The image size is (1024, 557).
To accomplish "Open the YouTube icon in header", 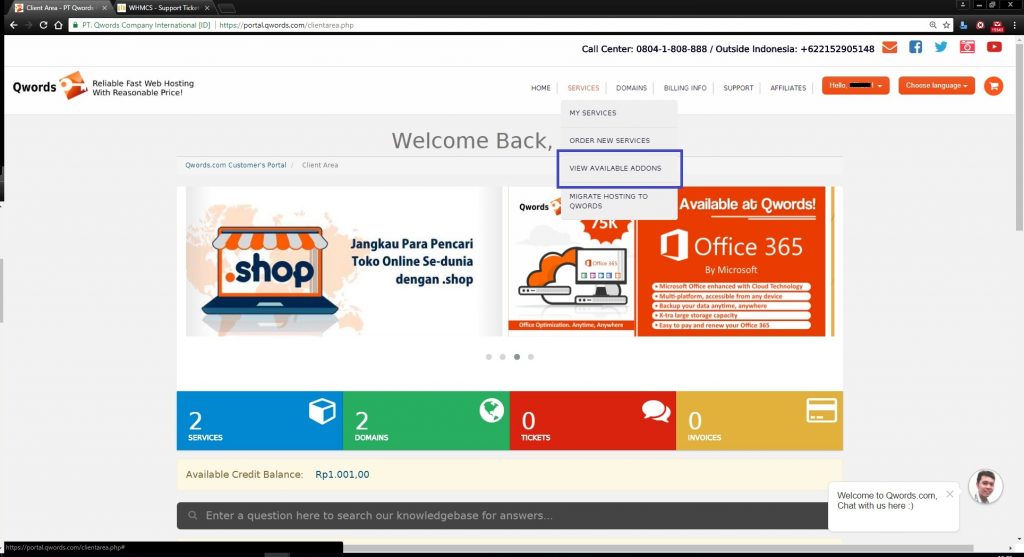I will pyautogui.click(x=994, y=47).
